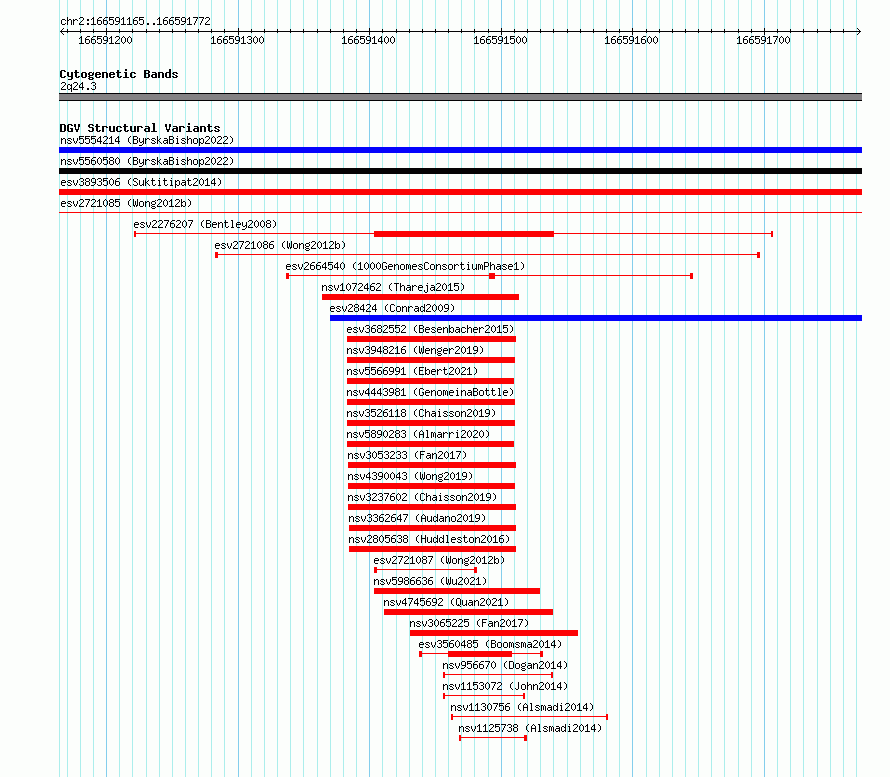Open nsv5566991 (Ebert2021) variant
Image resolution: width=890 pixels, height=777 pixels.
pos(412,371)
